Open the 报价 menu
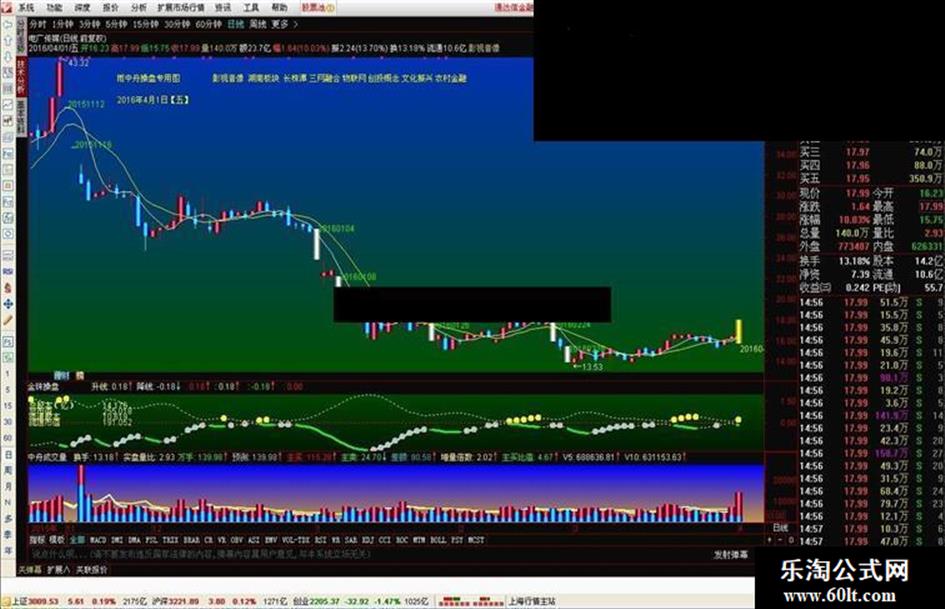The height and width of the screenshot is (609, 945). point(111,8)
